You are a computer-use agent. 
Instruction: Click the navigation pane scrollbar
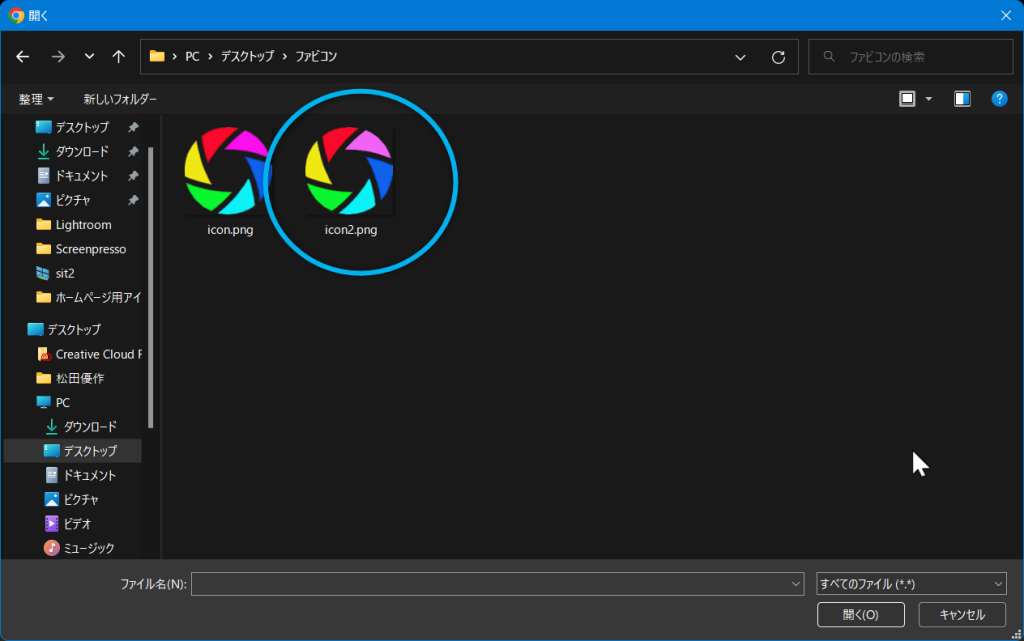click(x=151, y=287)
